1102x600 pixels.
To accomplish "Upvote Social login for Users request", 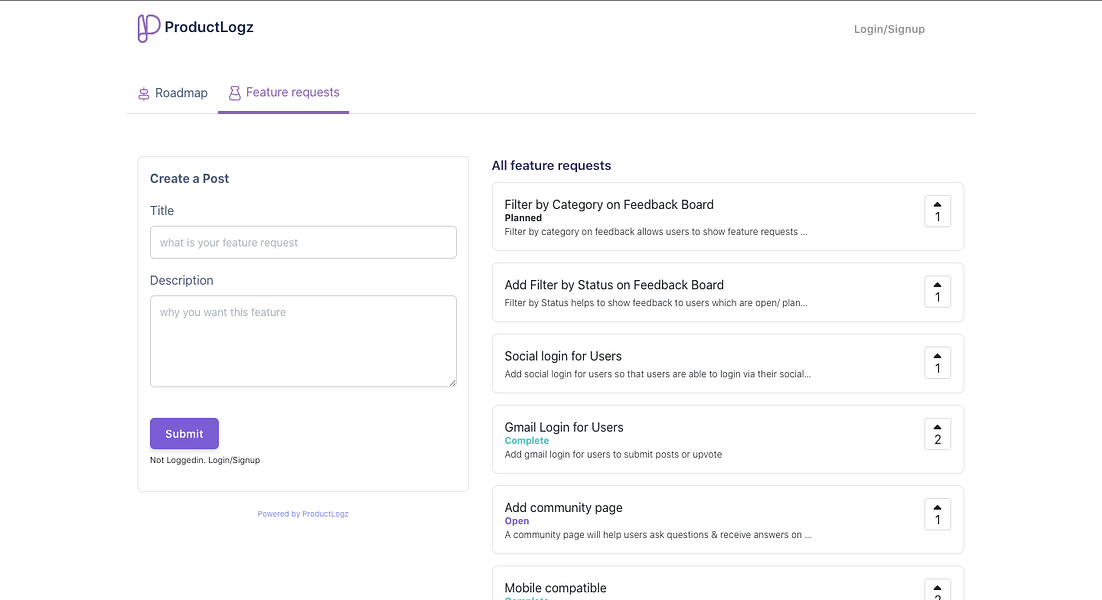I will point(937,362).
